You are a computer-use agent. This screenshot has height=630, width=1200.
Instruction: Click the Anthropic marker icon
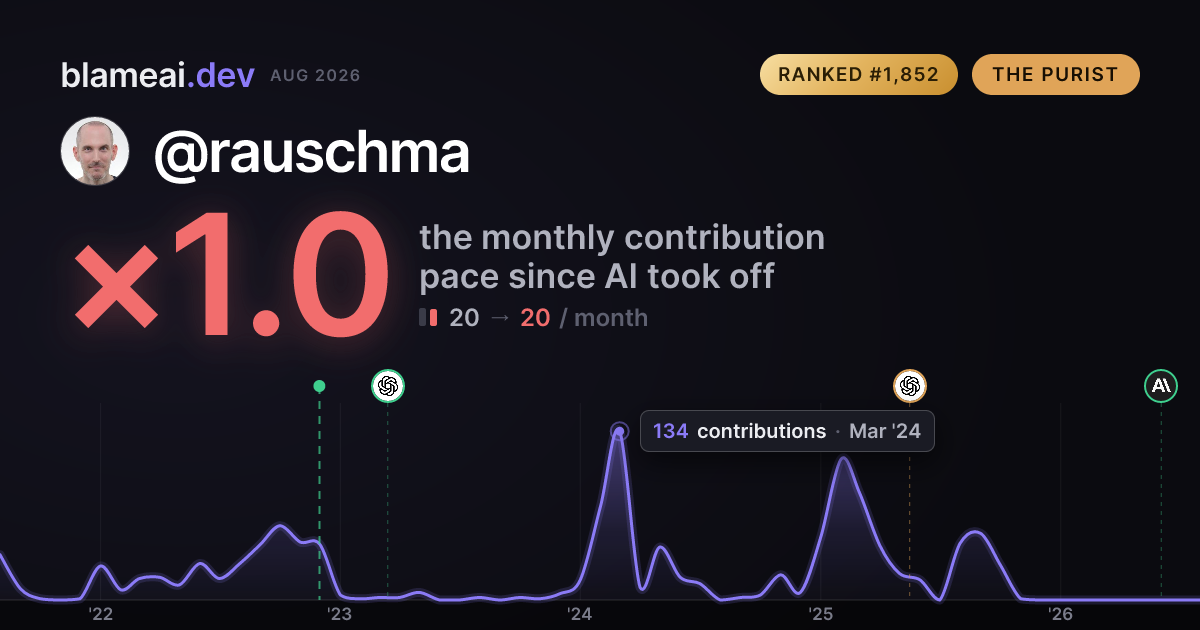coord(1161,385)
